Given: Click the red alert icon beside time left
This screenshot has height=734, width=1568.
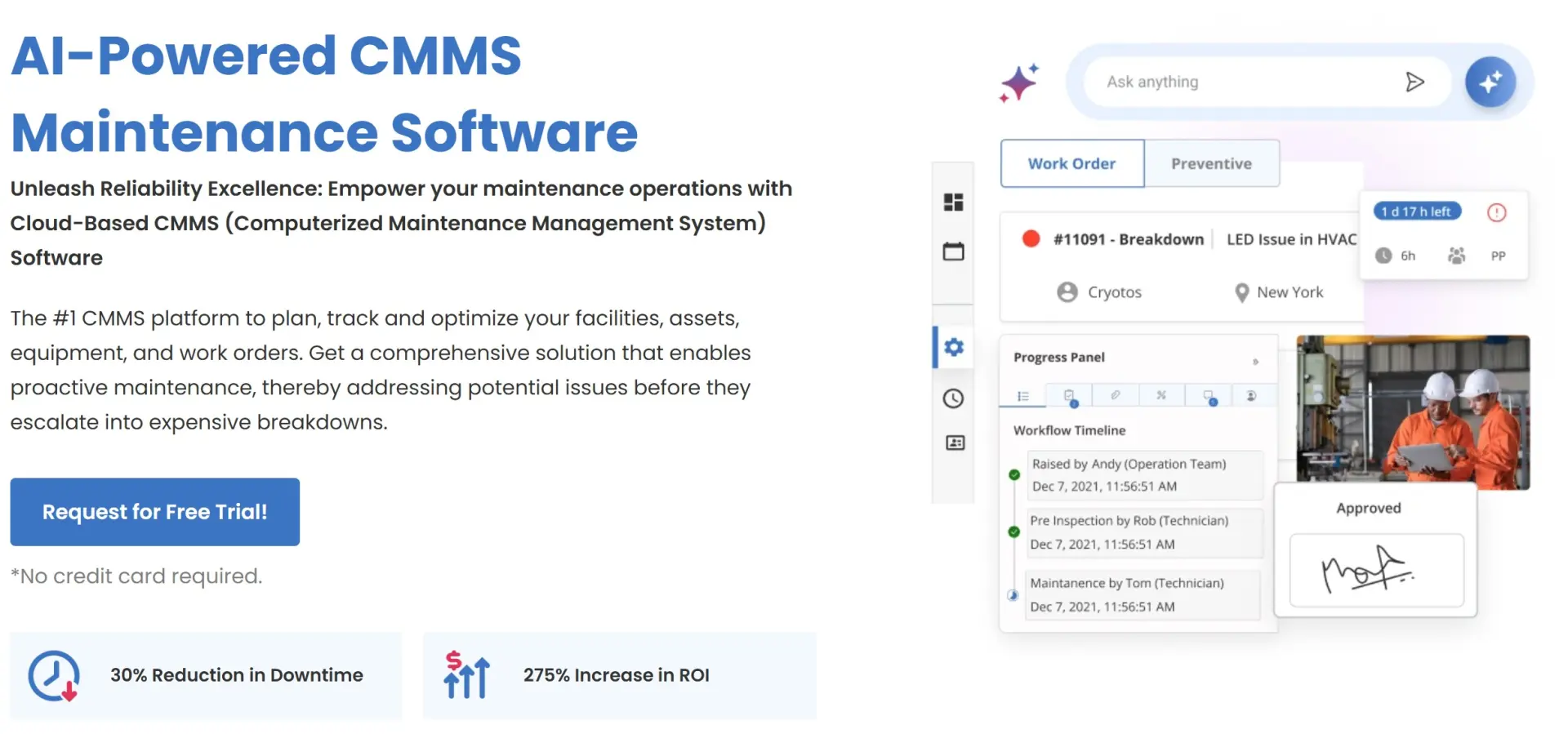Looking at the screenshot, I should coord(1496,212).
